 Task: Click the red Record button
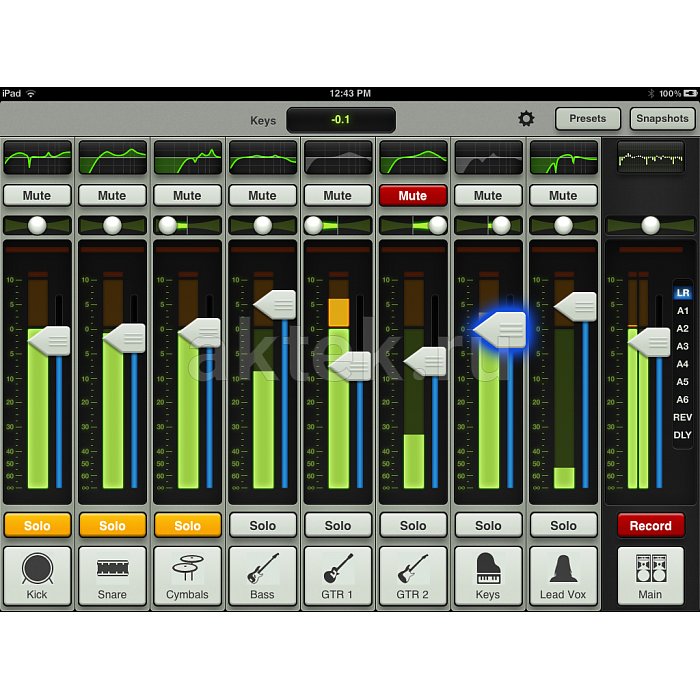[x=651, y=525]
